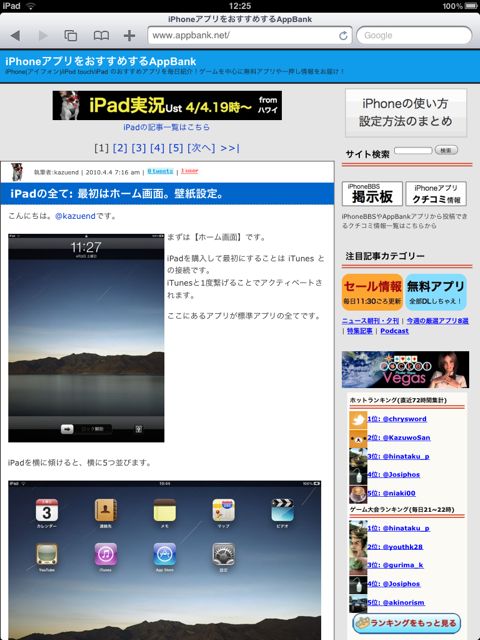Image resolution: width=480 pixels, height=640 pixels.
Task: Open game ranking 5位: @akinorism
Action: coord(396,602)
